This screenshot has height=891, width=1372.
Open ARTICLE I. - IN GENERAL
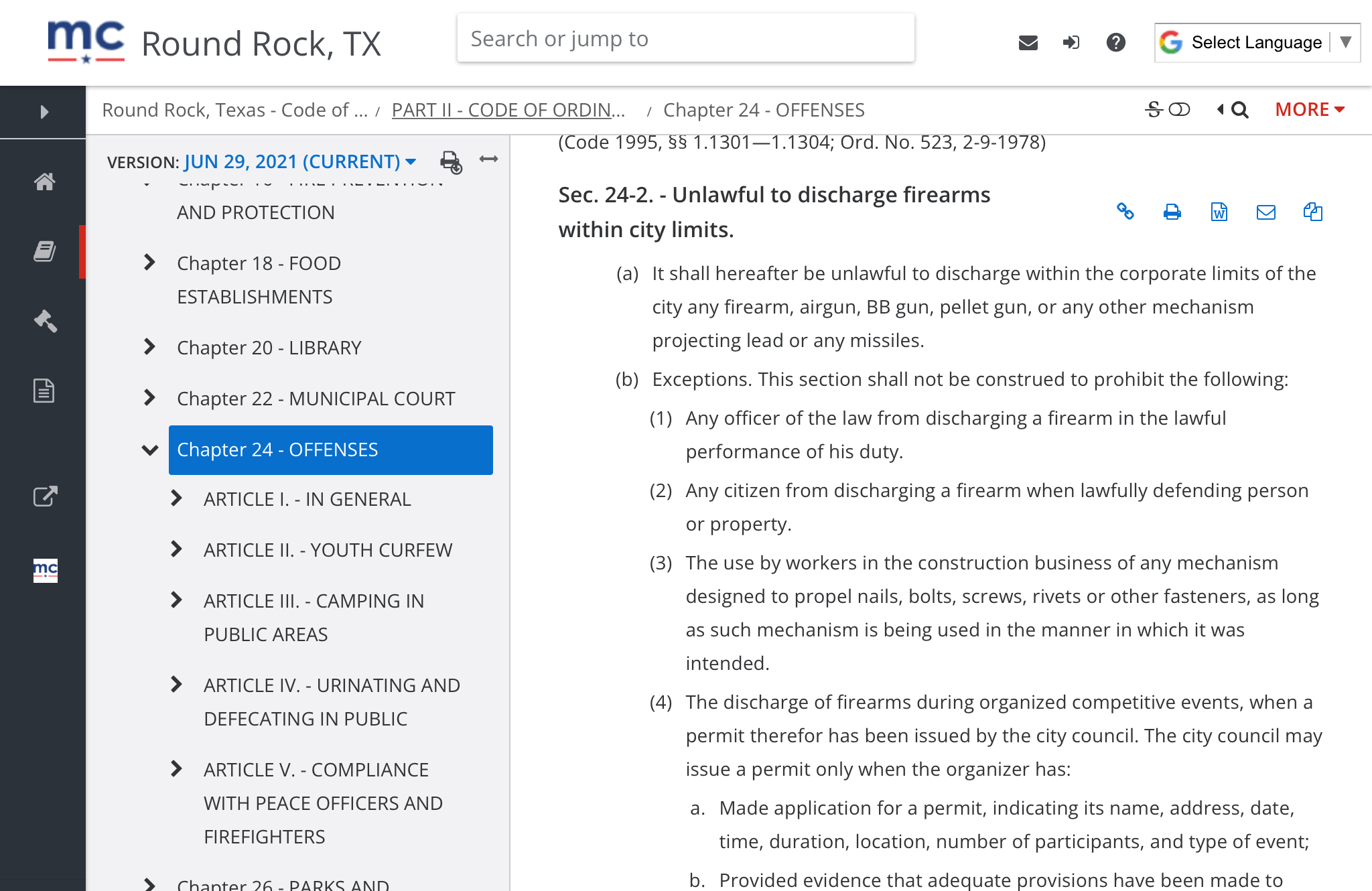point(307,499)
